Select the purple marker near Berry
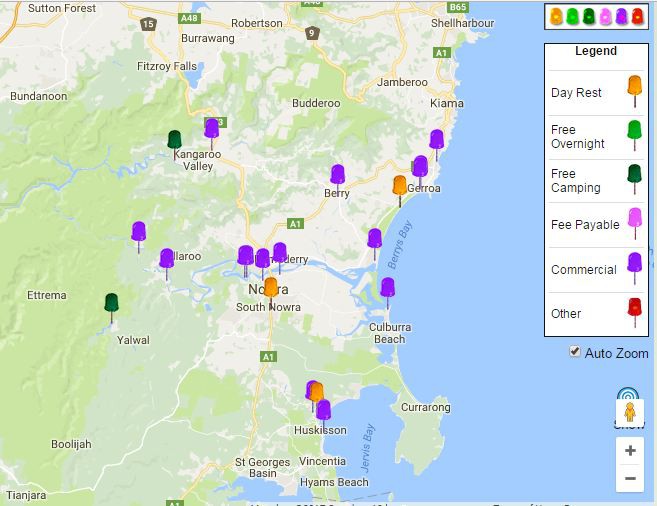 pos(337,175)
